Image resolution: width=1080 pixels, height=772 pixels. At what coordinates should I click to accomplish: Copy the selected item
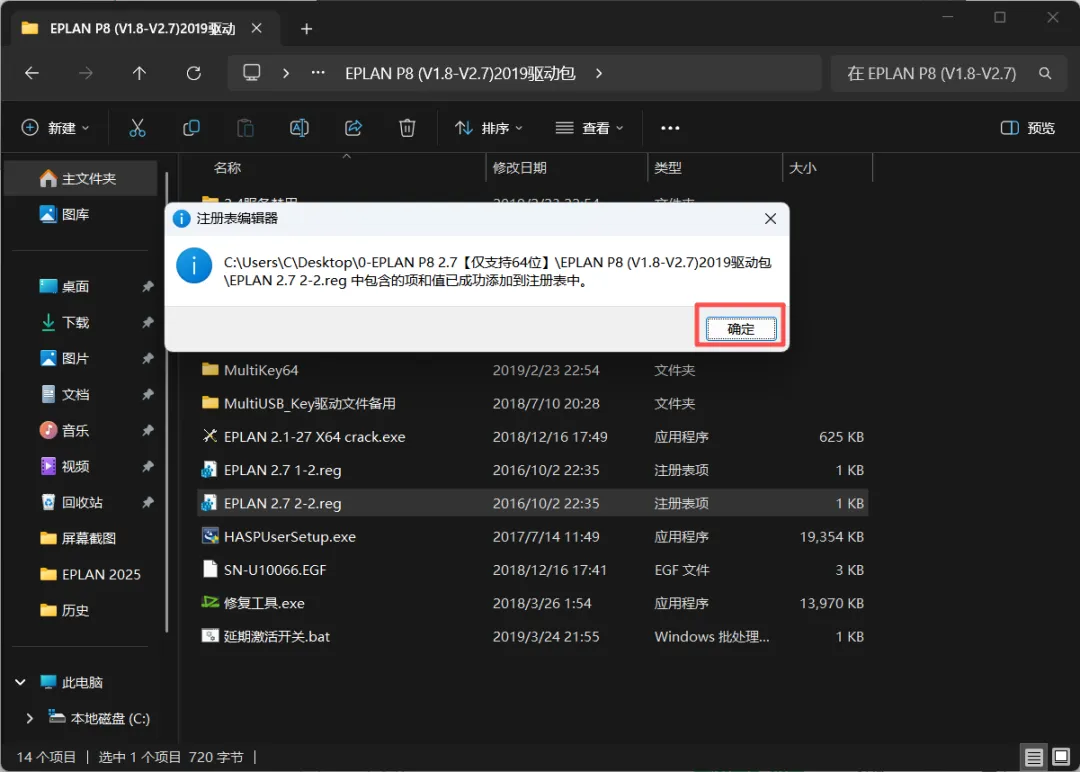[191, 128]
